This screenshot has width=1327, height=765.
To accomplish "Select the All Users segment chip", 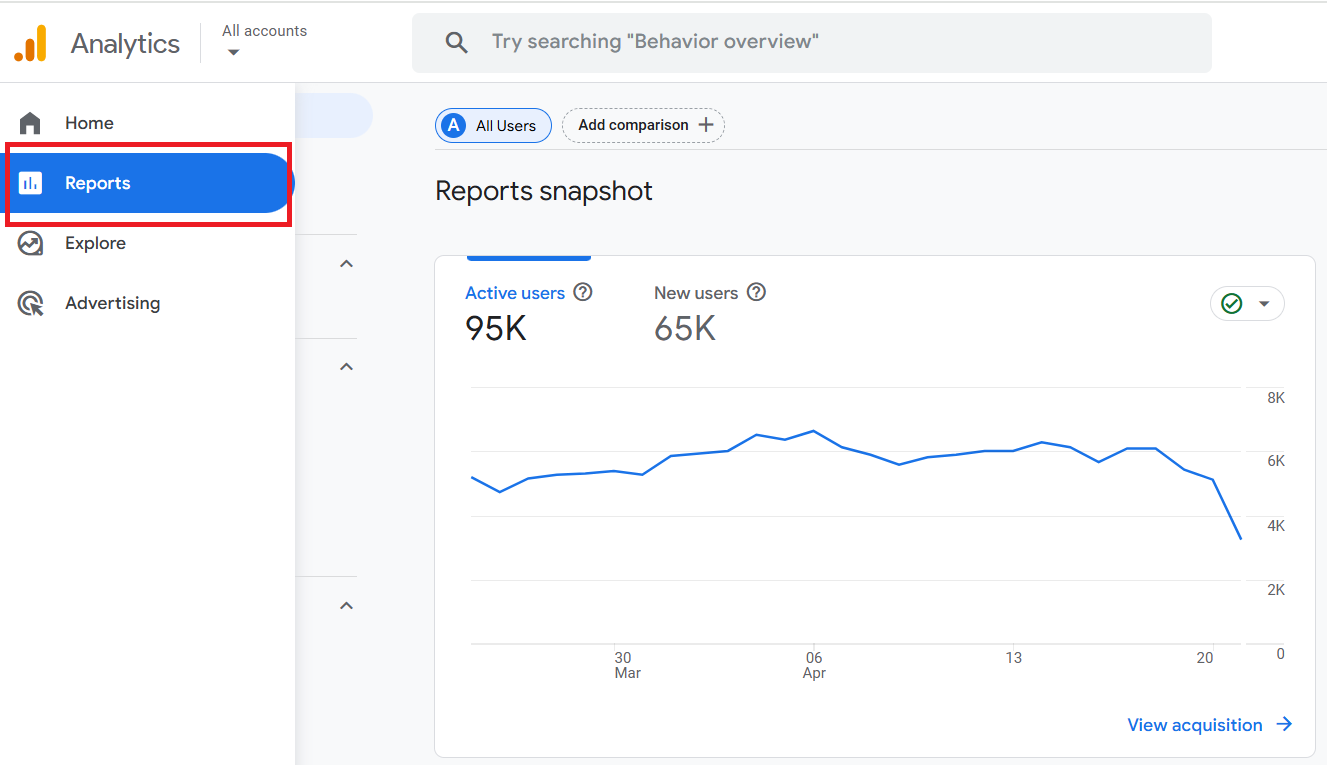I will tap(493, 125).
